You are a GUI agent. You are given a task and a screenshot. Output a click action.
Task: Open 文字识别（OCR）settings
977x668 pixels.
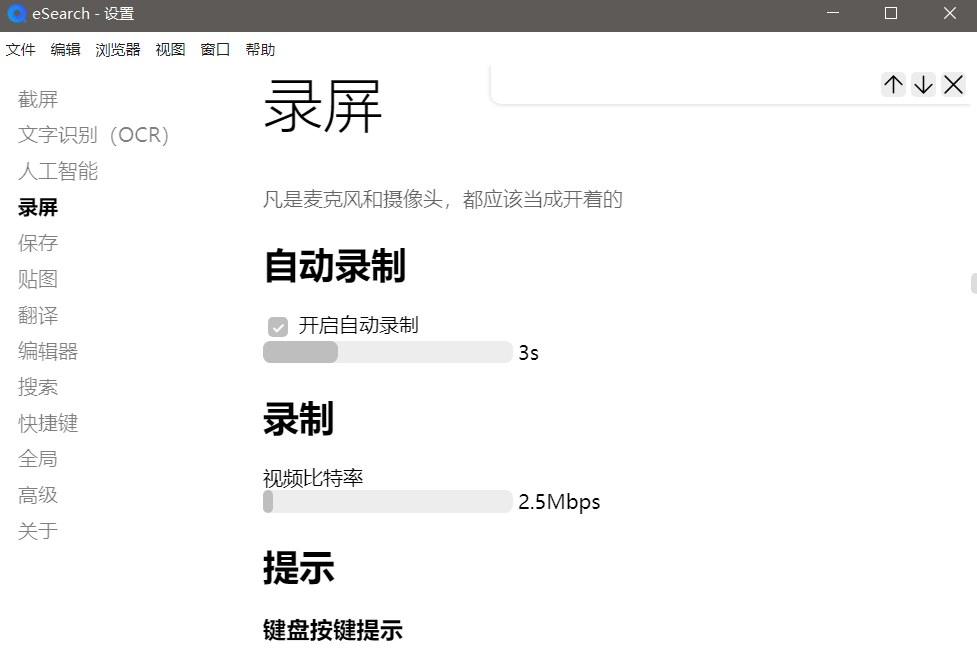point(93,135)
